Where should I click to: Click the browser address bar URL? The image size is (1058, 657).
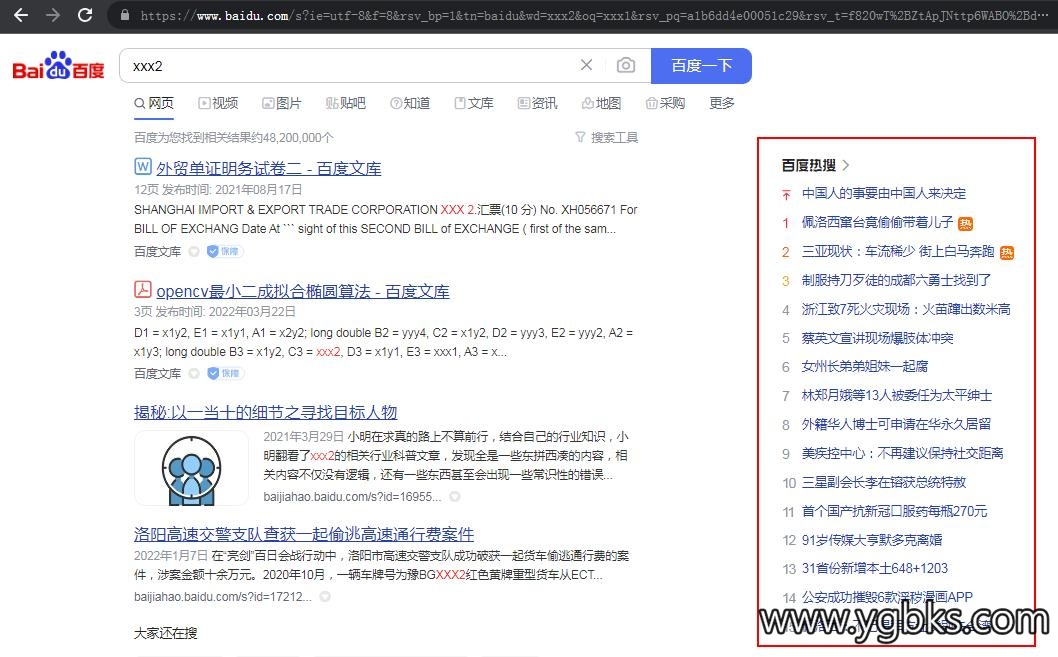coord(594,15)
